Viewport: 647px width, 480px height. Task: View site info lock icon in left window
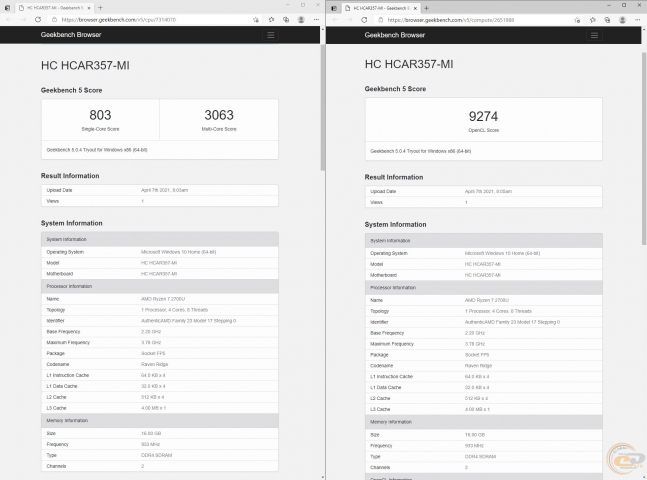point(54,19)
